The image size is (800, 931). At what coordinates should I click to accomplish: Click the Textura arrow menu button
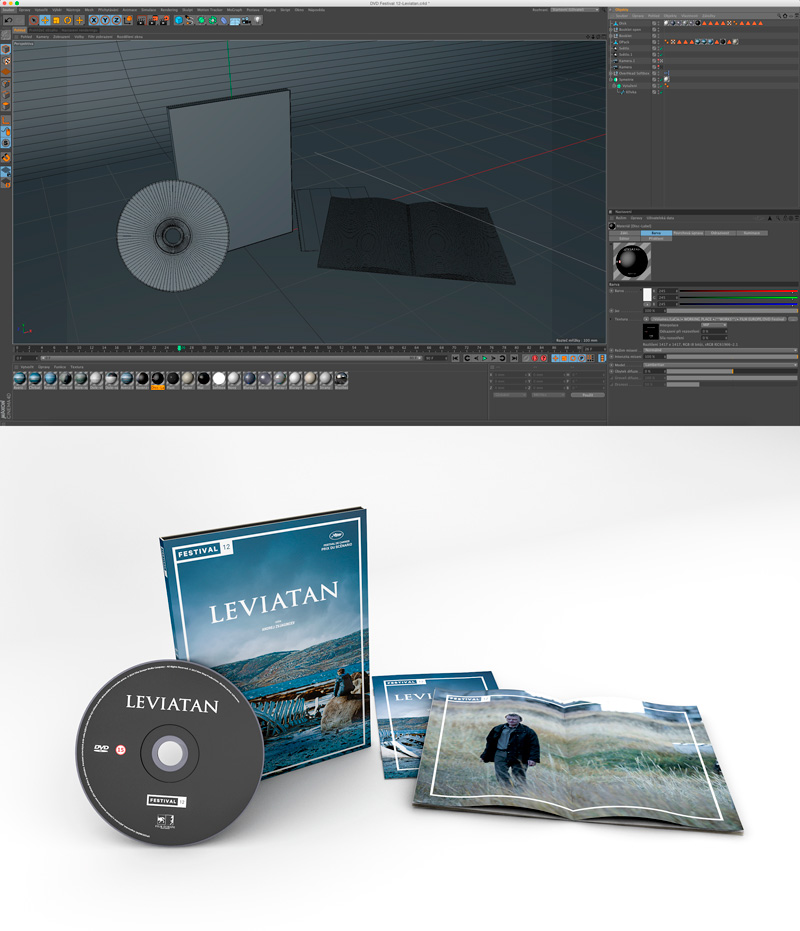point(646,319)
